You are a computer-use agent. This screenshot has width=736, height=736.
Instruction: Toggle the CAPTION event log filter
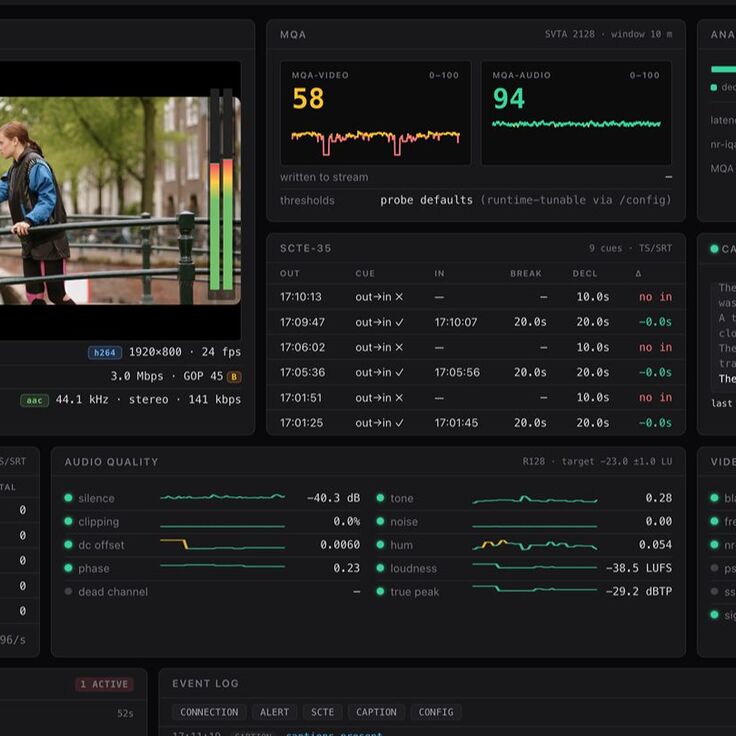(376, 712)
